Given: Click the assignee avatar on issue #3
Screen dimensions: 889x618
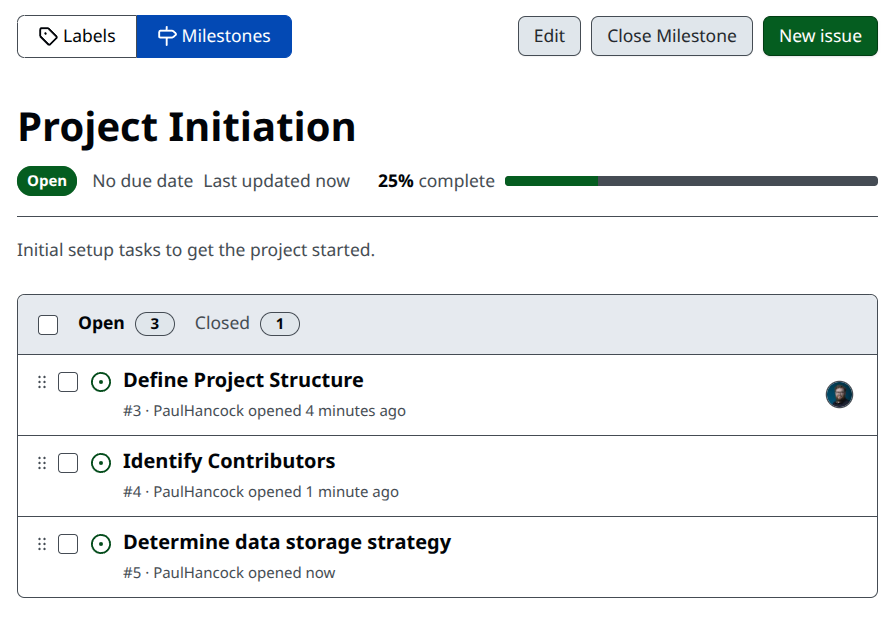Looking at the screenshot, I should pos(839,394).
